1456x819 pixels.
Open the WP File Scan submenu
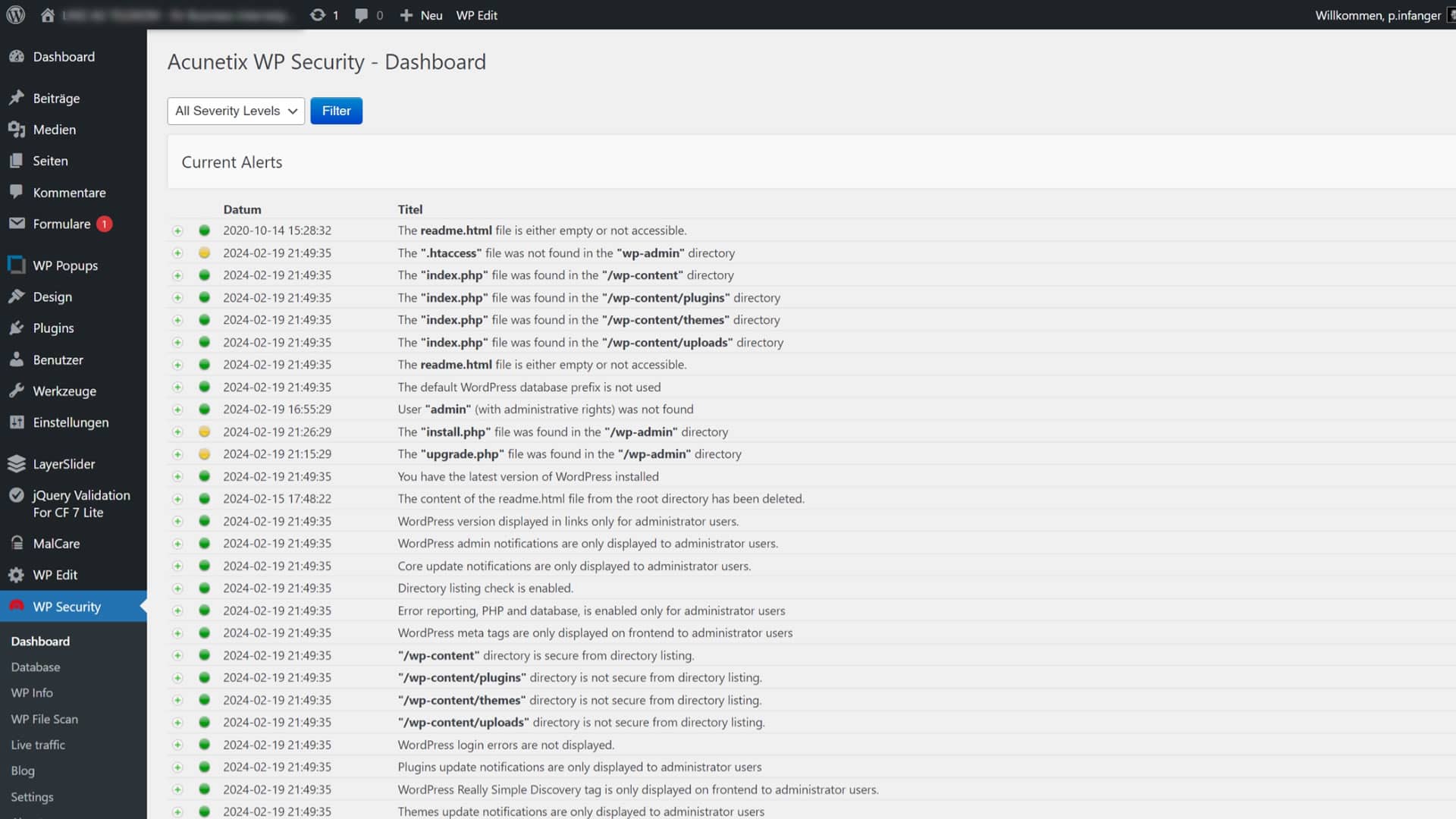[44, 719]
